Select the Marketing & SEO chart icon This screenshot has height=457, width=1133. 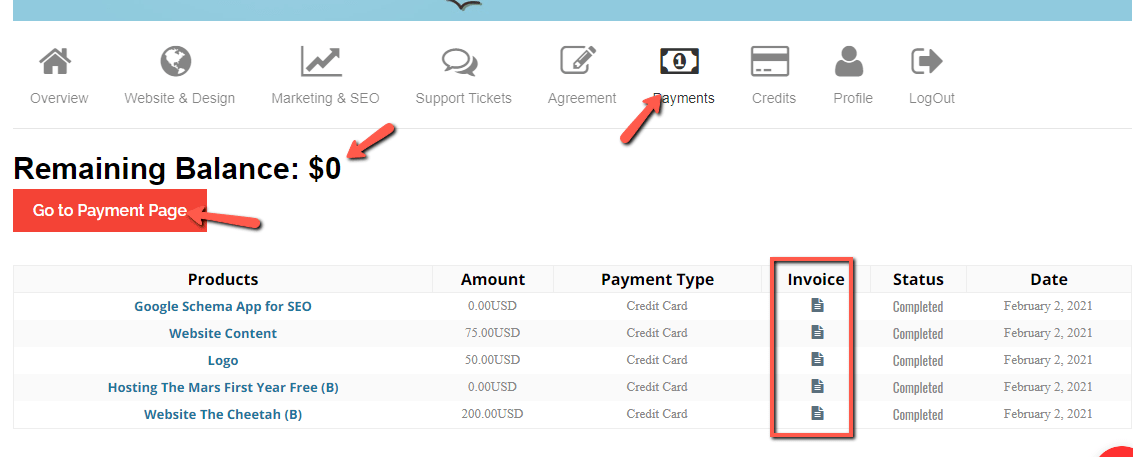click(322, 62)
